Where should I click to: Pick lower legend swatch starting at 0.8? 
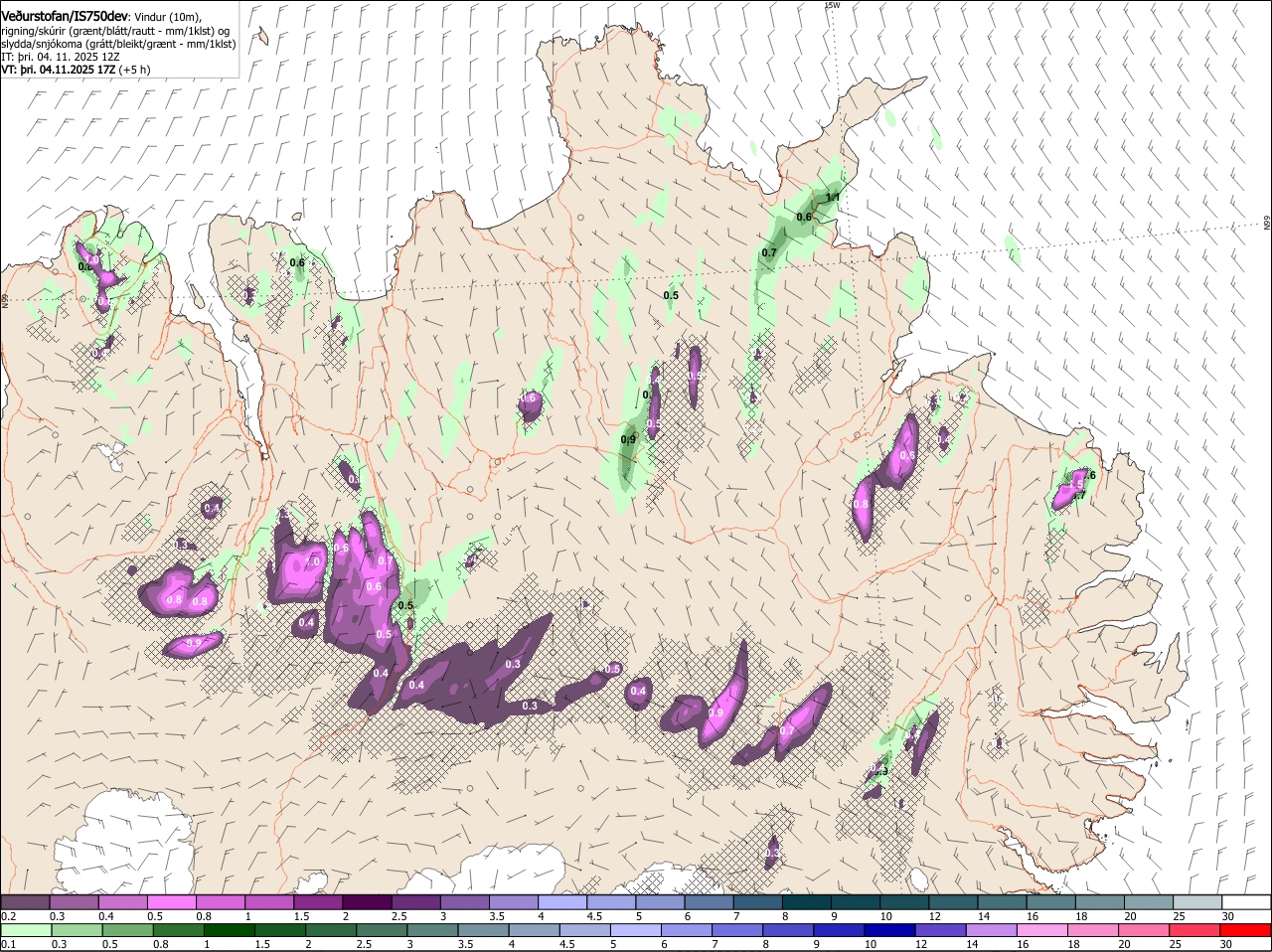(179, 930)
